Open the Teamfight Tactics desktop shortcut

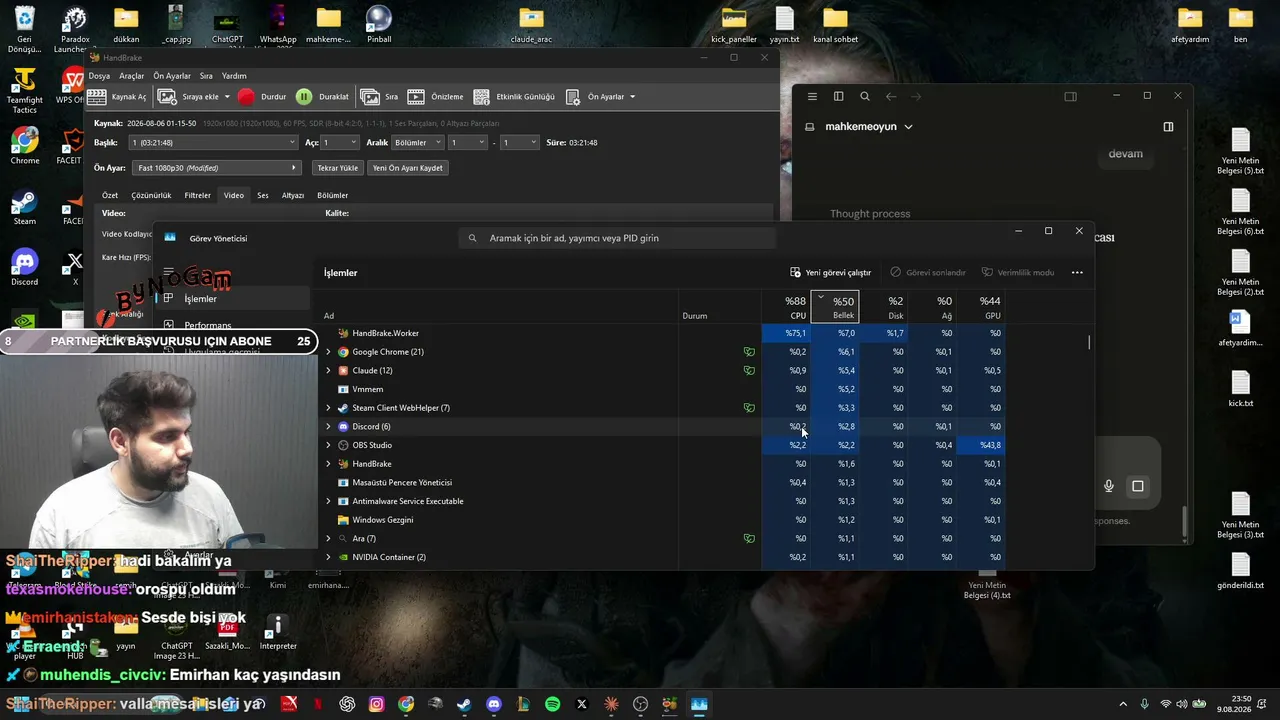tap(25, 90)
